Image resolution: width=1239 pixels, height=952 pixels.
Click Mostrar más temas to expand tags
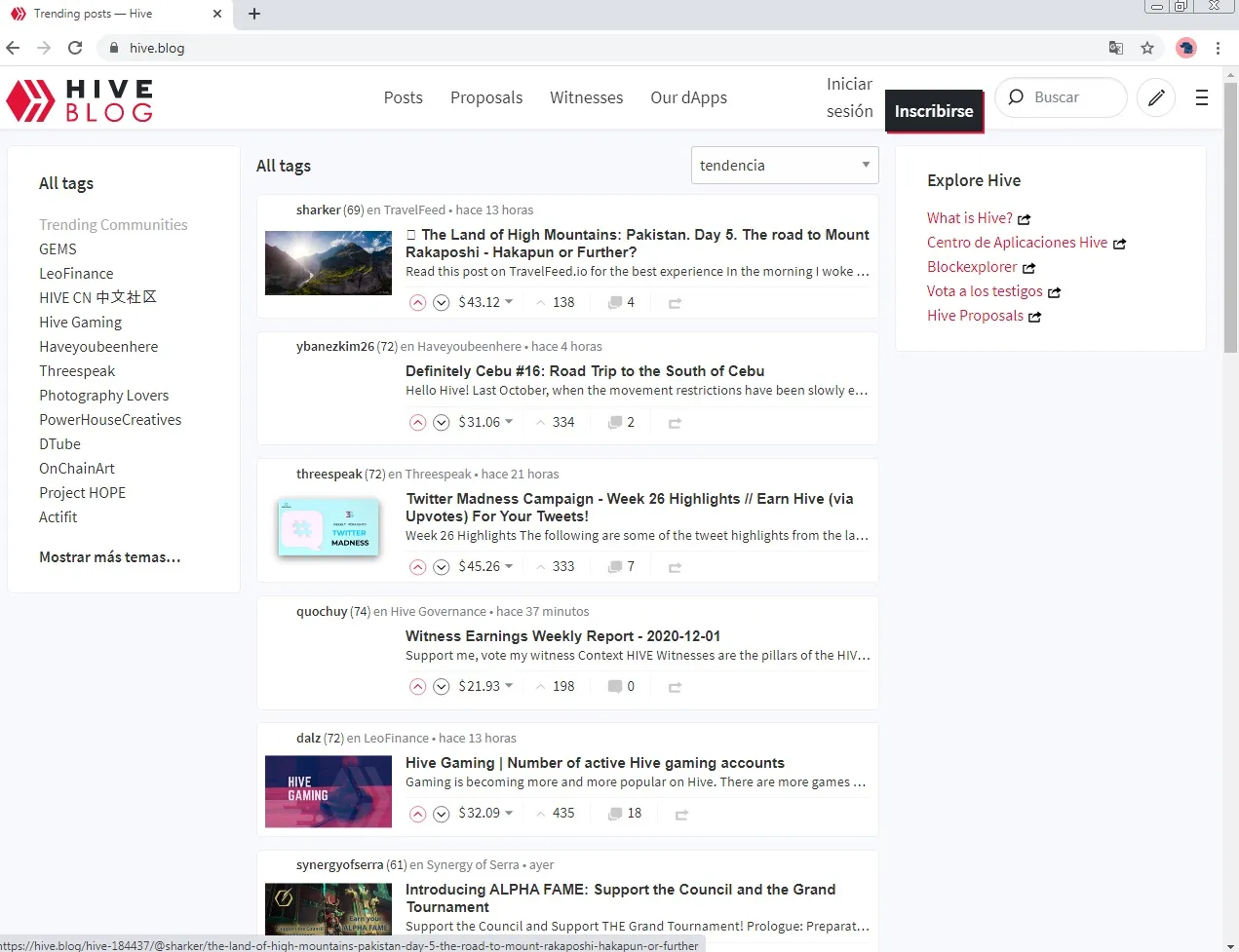click(109, 557)
